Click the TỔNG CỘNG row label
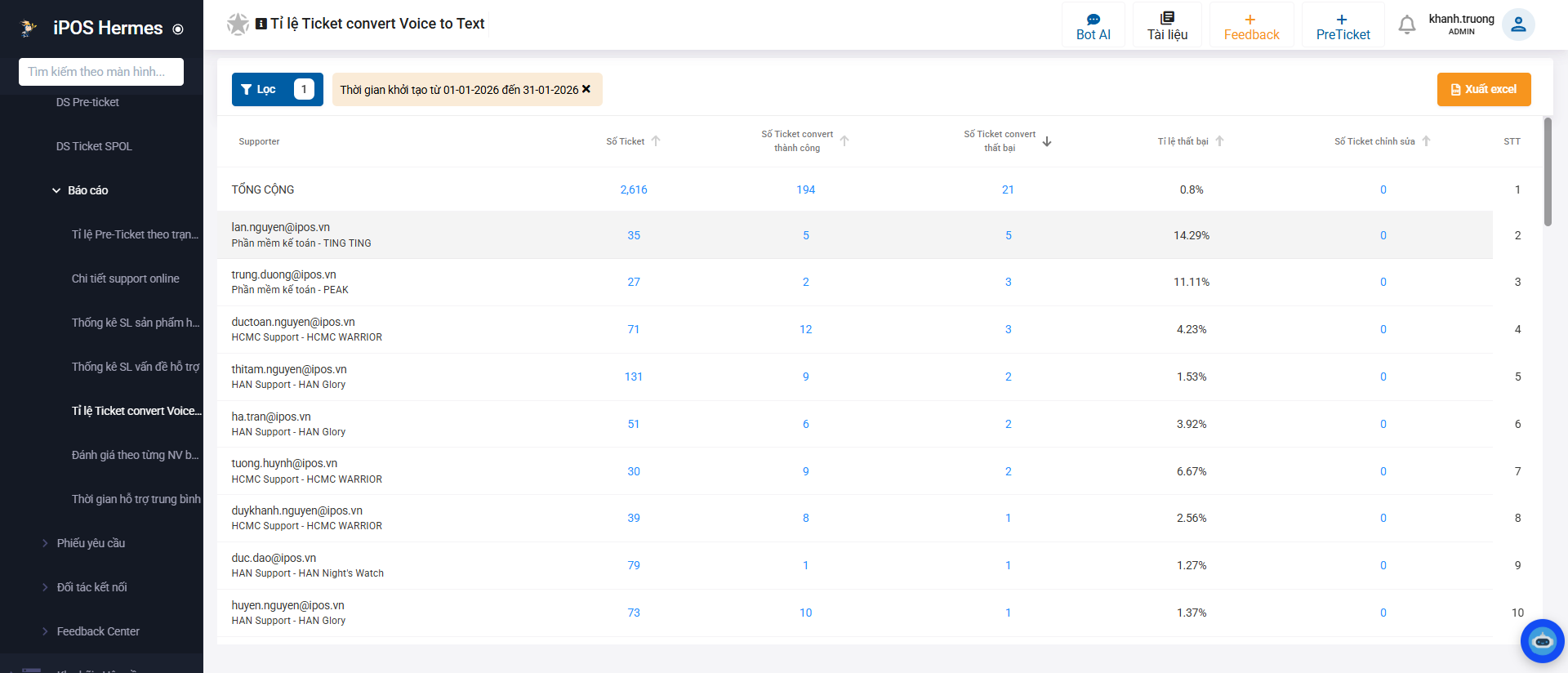The image size is (1568, 673). (x=263, y=189)
